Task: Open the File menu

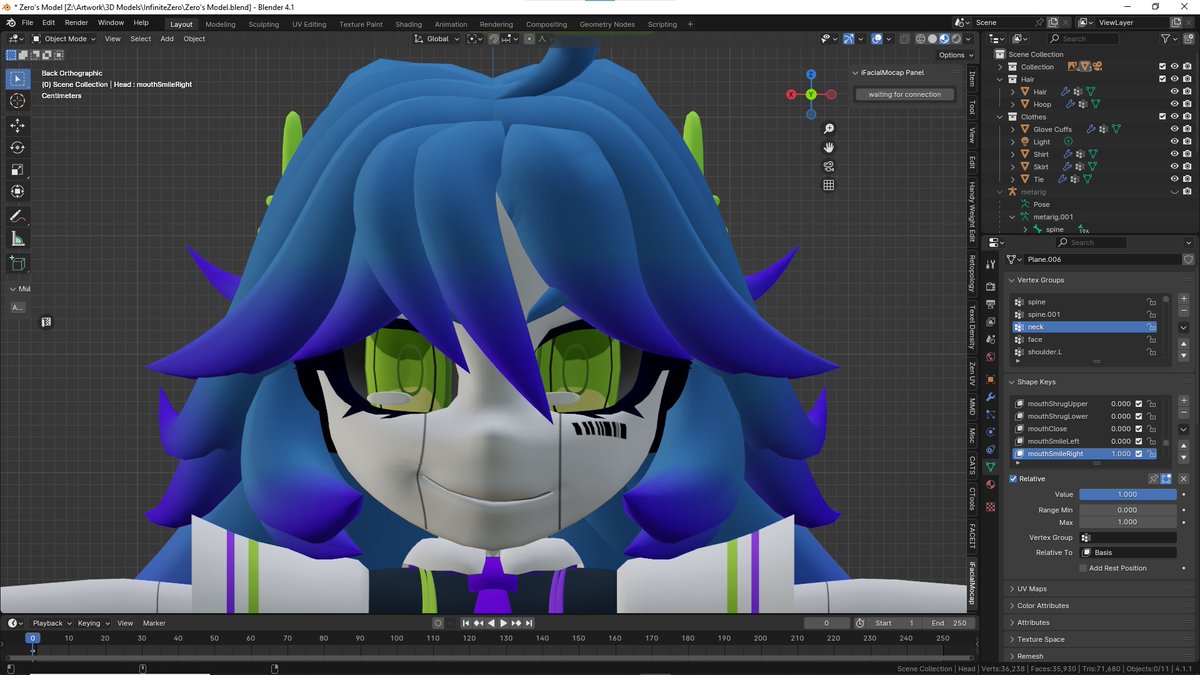Action: [27, 22]
